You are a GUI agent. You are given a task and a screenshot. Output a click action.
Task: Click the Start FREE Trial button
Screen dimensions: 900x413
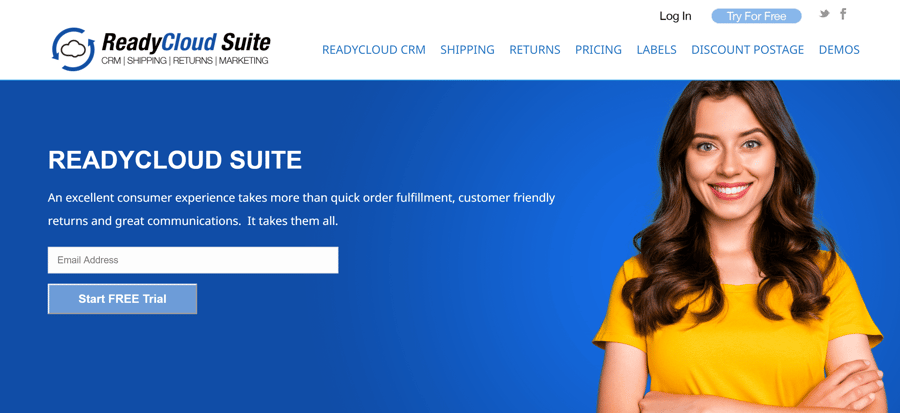[x=122, y=299]
